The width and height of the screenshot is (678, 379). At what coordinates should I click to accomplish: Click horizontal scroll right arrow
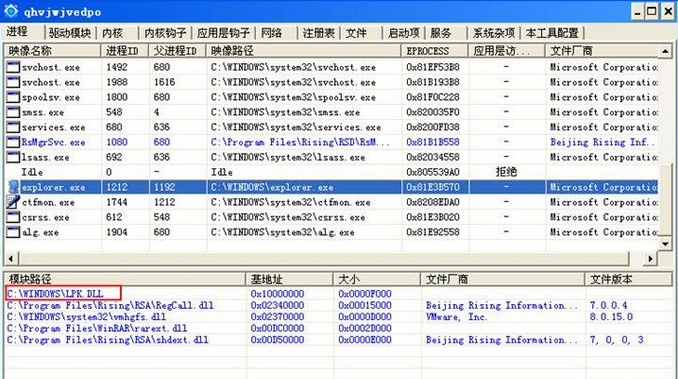coord(650,258)
